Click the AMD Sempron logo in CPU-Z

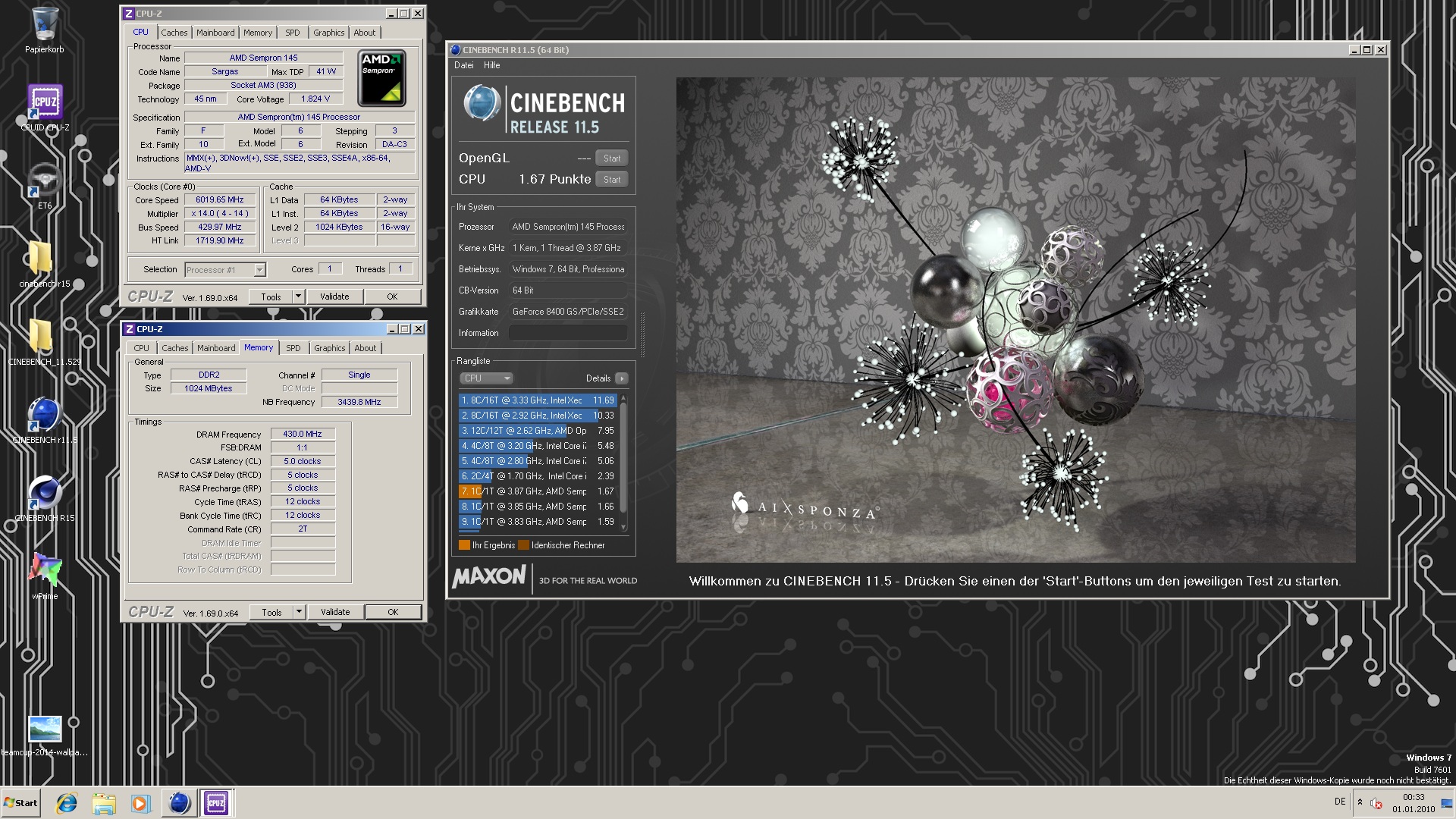[381, 78]
